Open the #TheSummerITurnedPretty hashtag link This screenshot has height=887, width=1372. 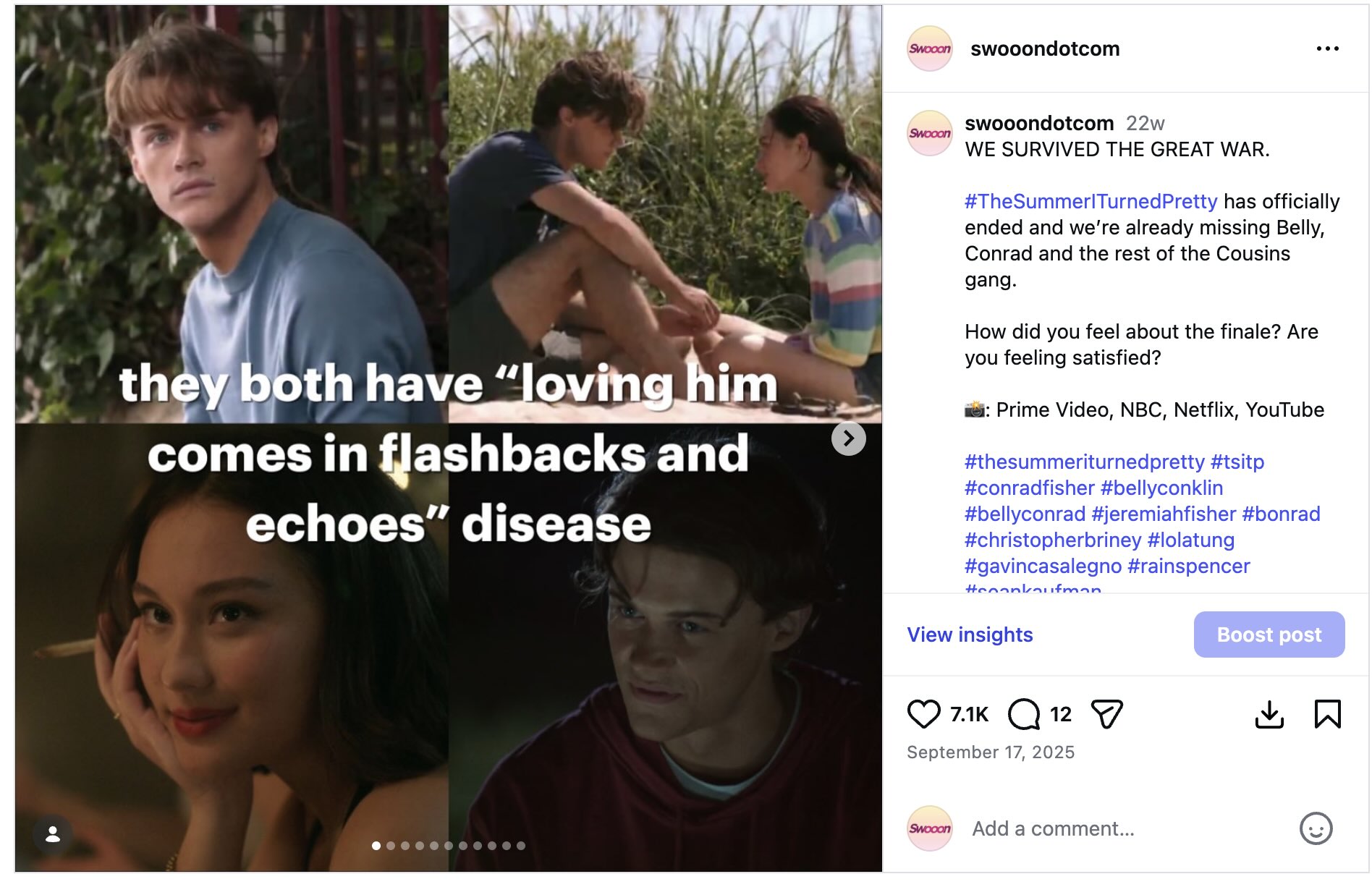(1091, 201)
